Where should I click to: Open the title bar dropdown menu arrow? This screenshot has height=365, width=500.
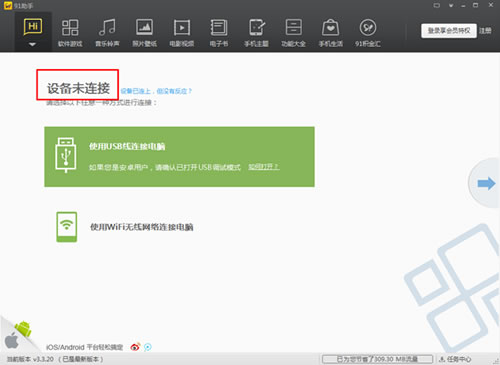point(451,5)
